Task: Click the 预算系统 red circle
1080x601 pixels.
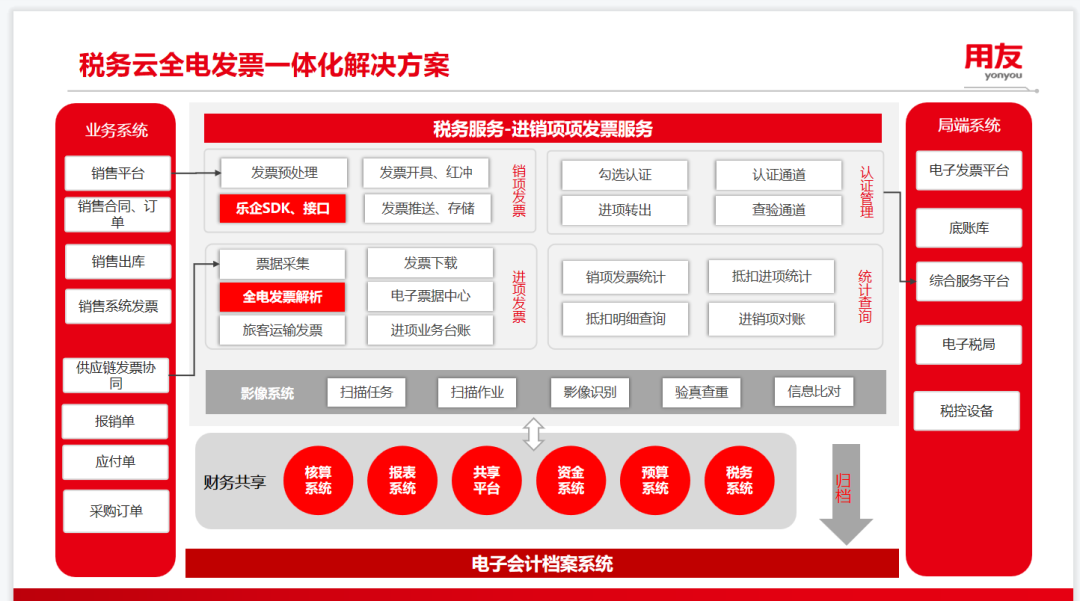Action: 655,481
